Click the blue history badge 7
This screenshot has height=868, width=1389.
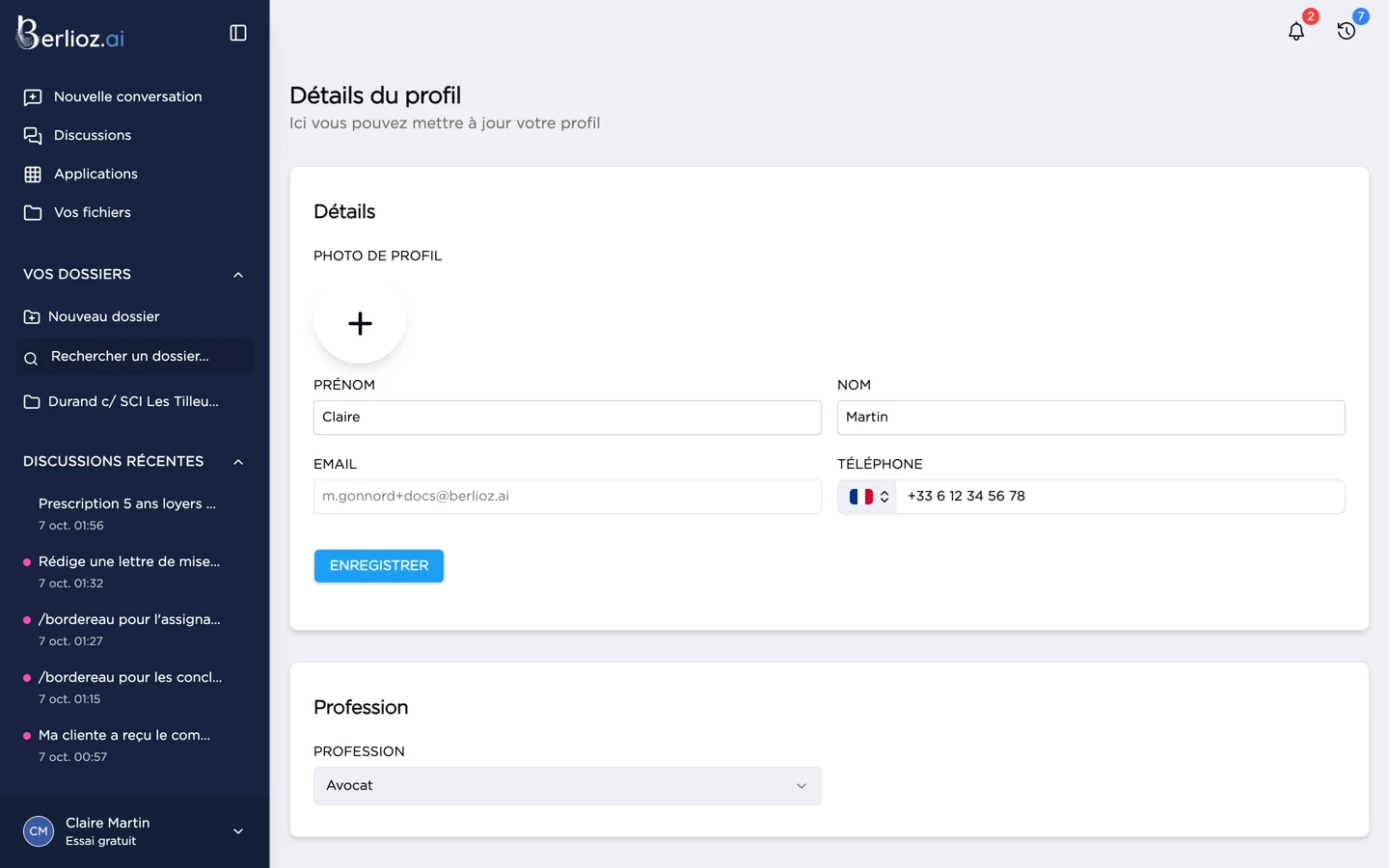(1361, 16)
